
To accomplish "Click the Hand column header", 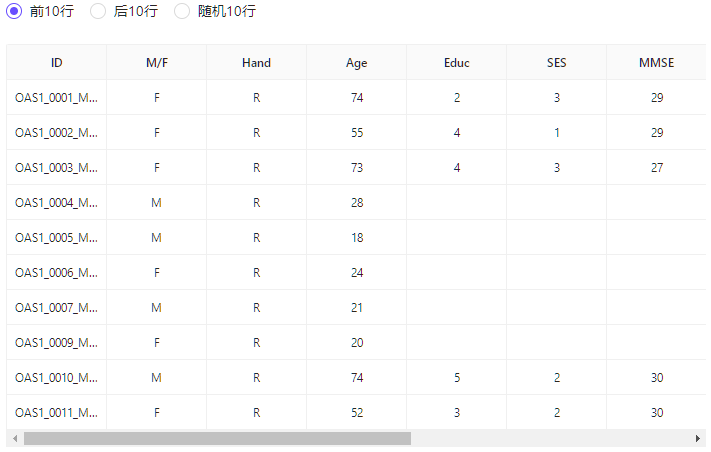I will click(x=256, y=63).
